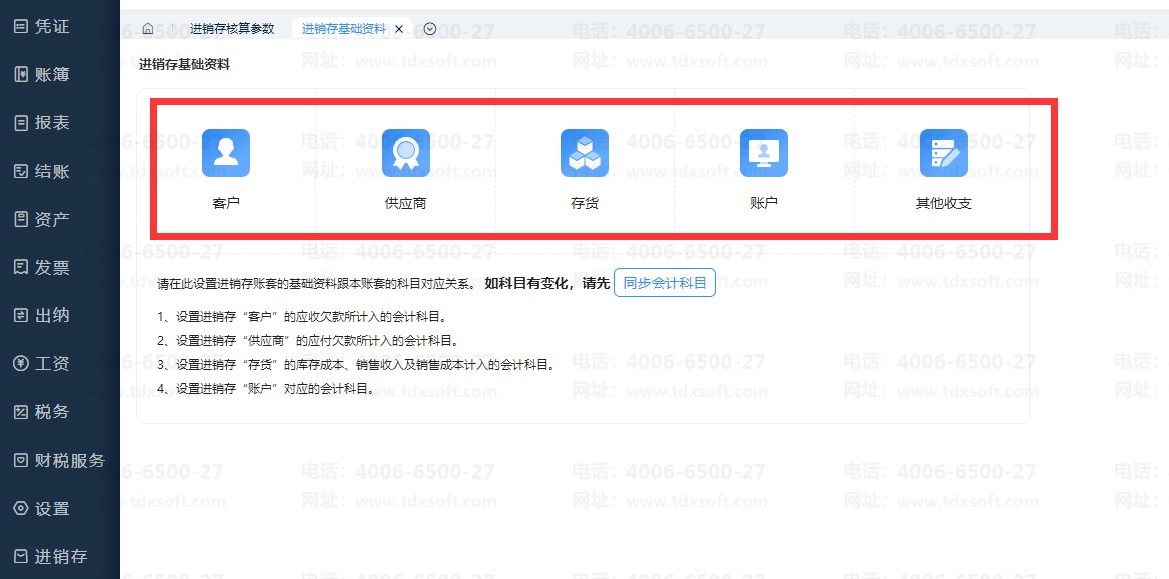Open the 供应商 (Supplier) icon
Image resolution: width=1169 pixels, height=579 pixels.
click(405, 153)
